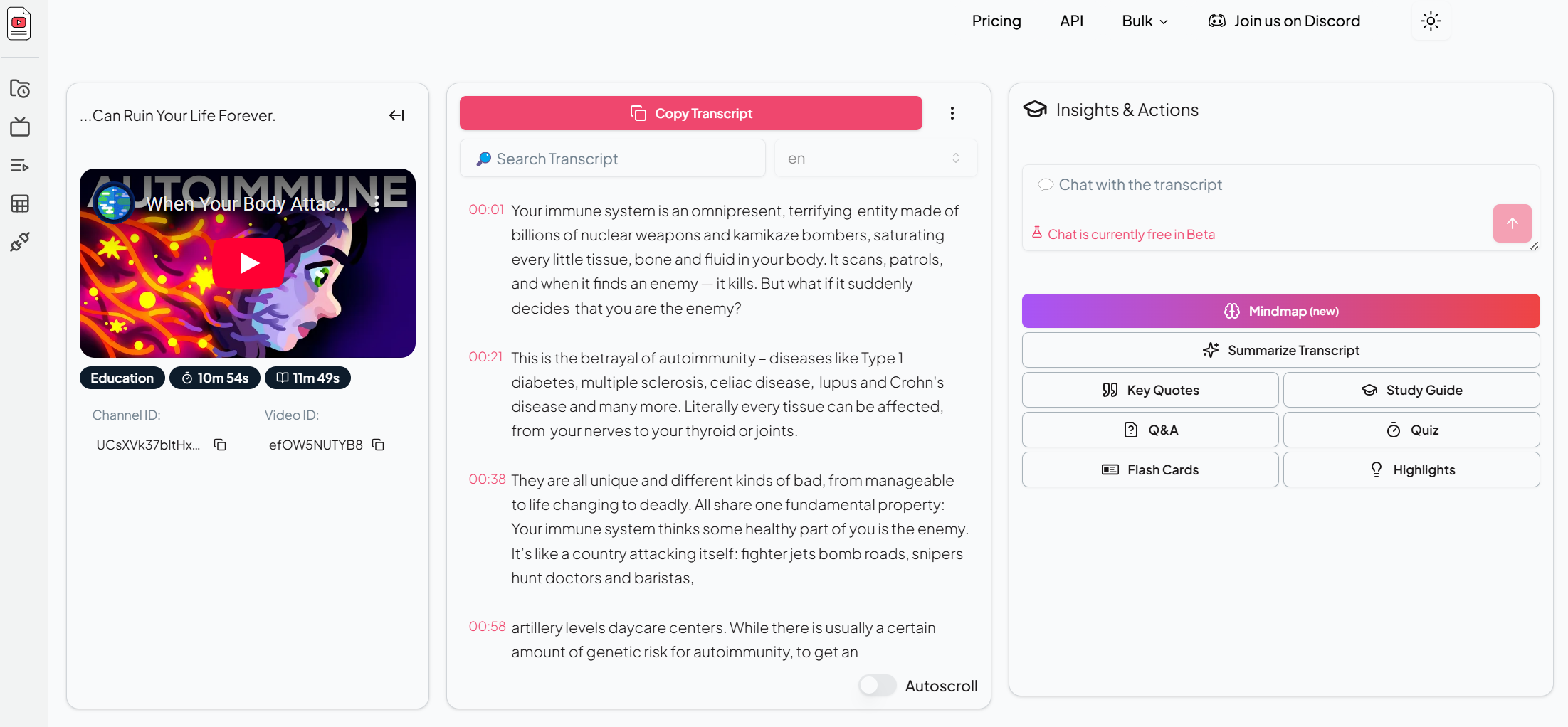Open the TV channel icon in sidebar

[20, 127]
